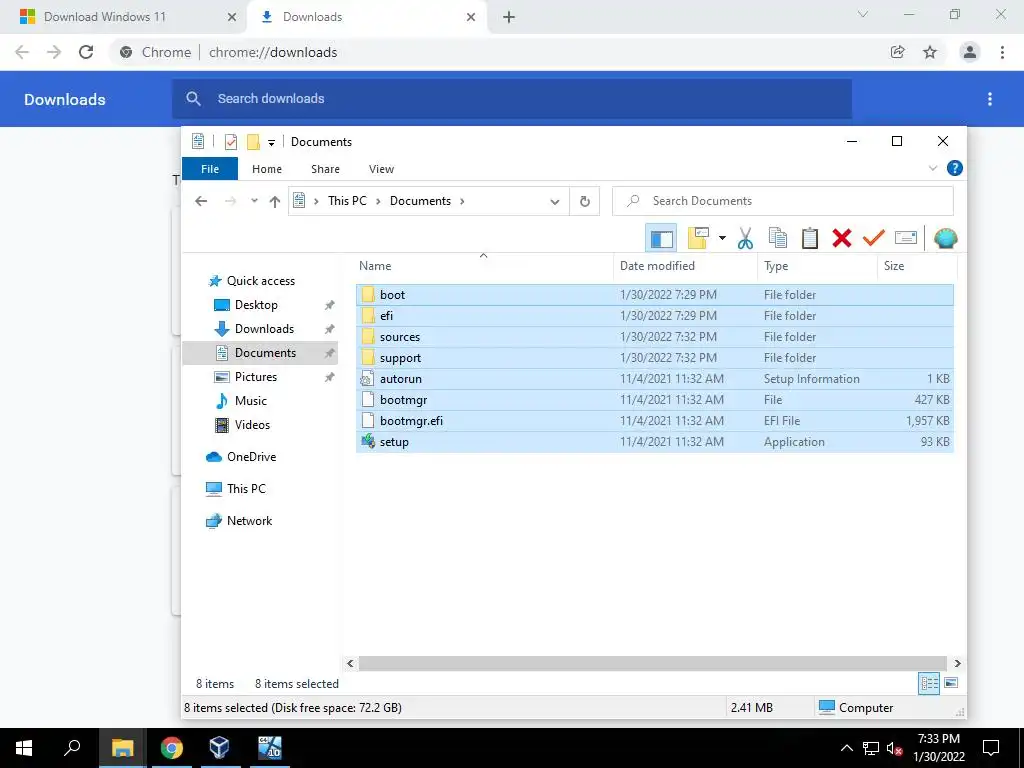1024x768 pixels.
Task: Open Chrome profile avatar icon
Action: click(x=969, y=52)
